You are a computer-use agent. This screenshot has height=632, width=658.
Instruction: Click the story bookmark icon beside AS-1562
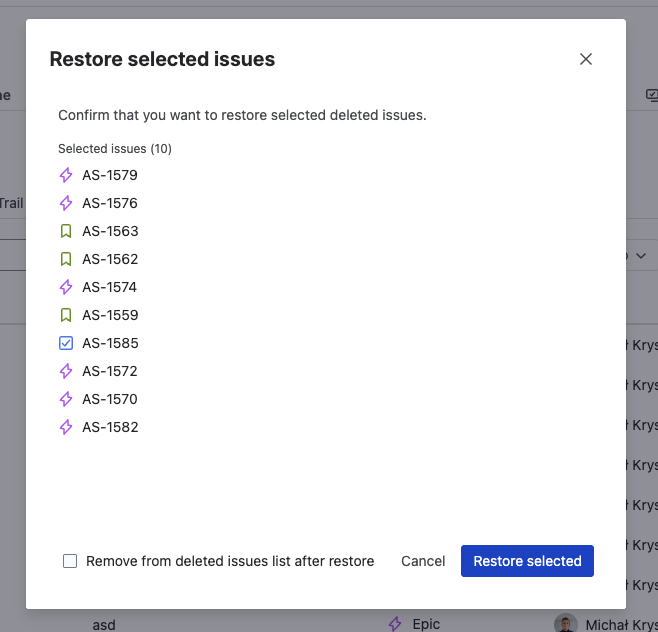click(x=66, y=259)
